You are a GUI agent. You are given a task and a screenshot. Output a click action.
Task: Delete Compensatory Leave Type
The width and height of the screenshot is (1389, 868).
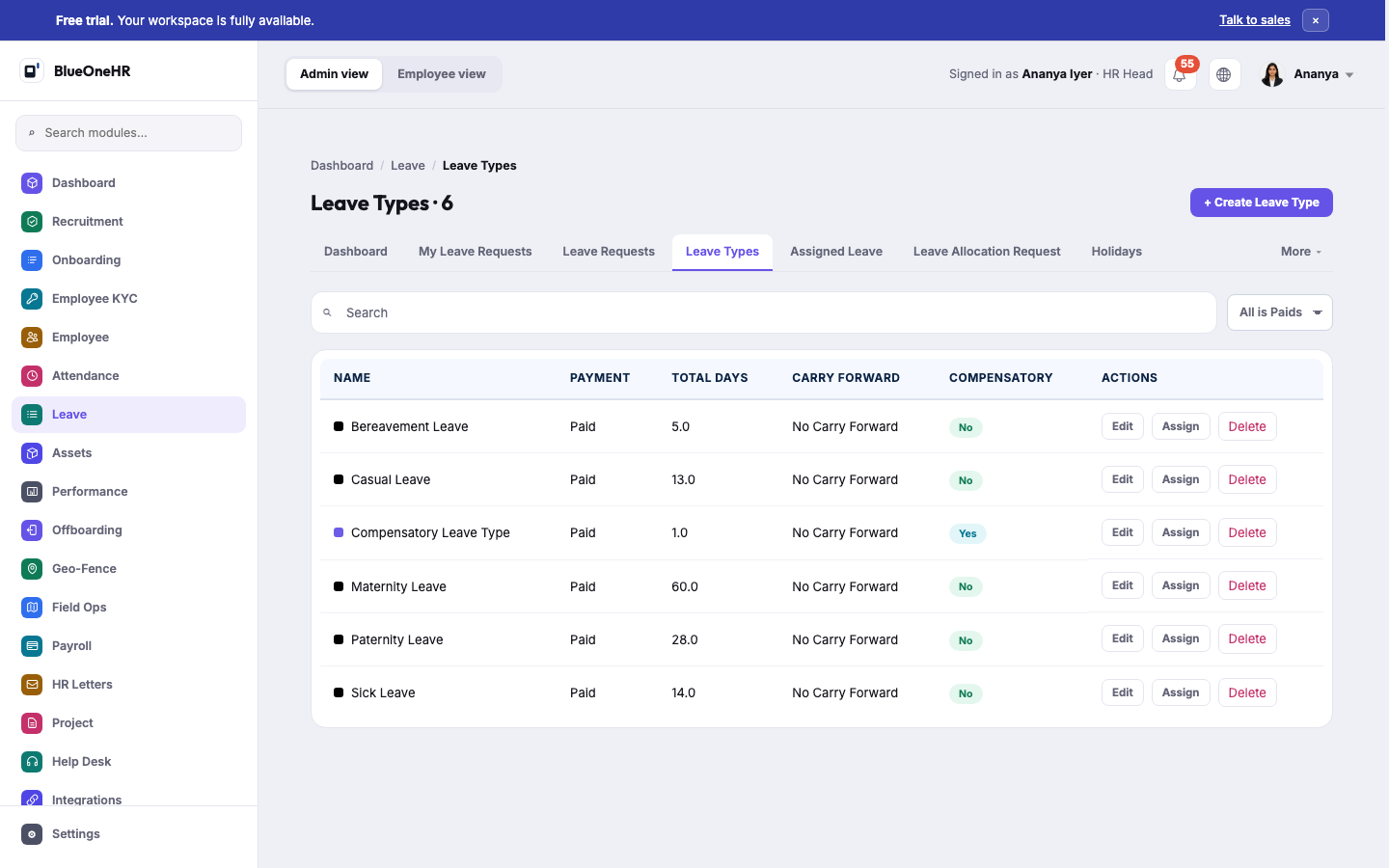coord(1247,532)
